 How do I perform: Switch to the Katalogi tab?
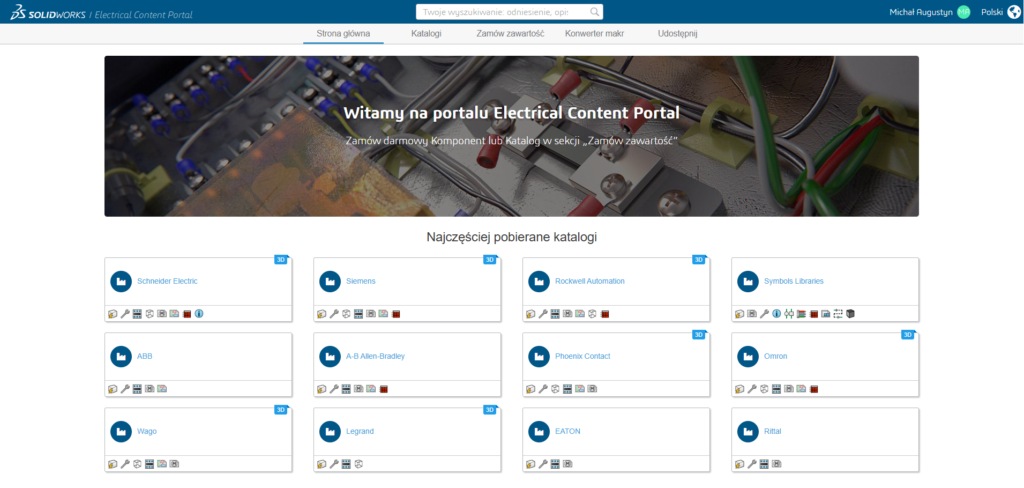click(x=426, y=33)
